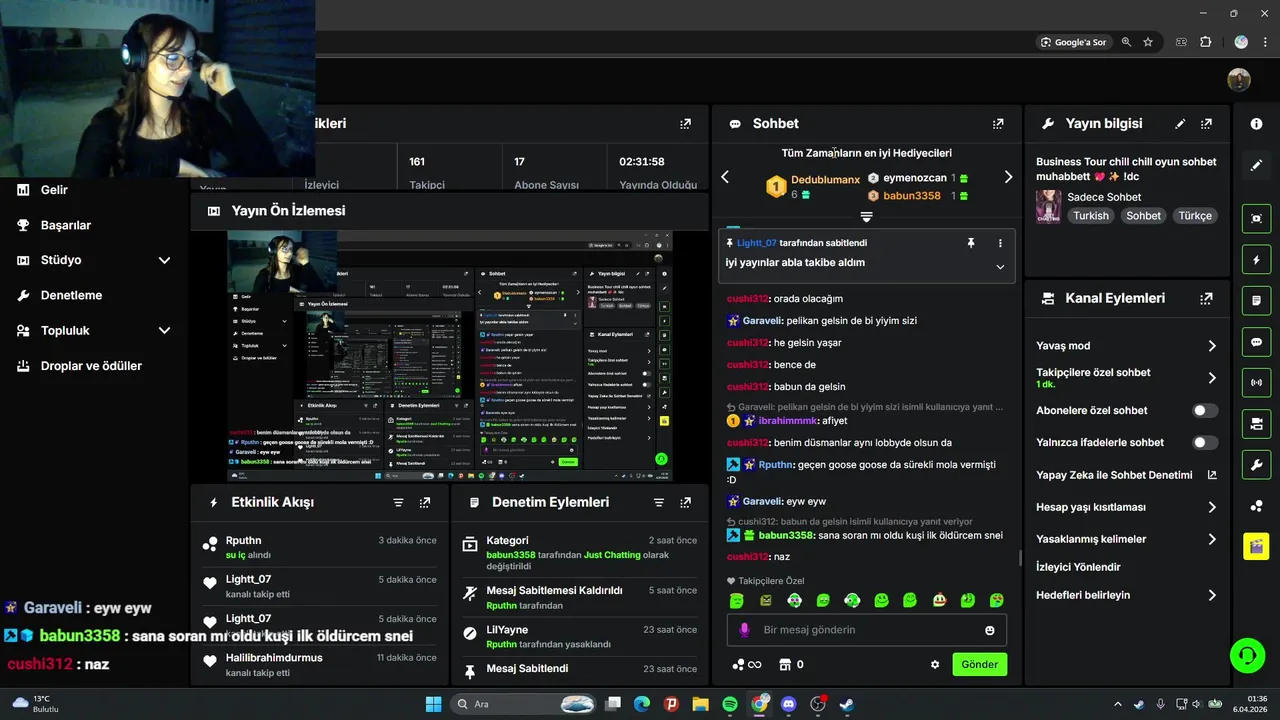Image resolution: width=1280 pixels, height=720 pixels.
Task: Show previous gift leaderboard with left arrow
Action: 725,177
